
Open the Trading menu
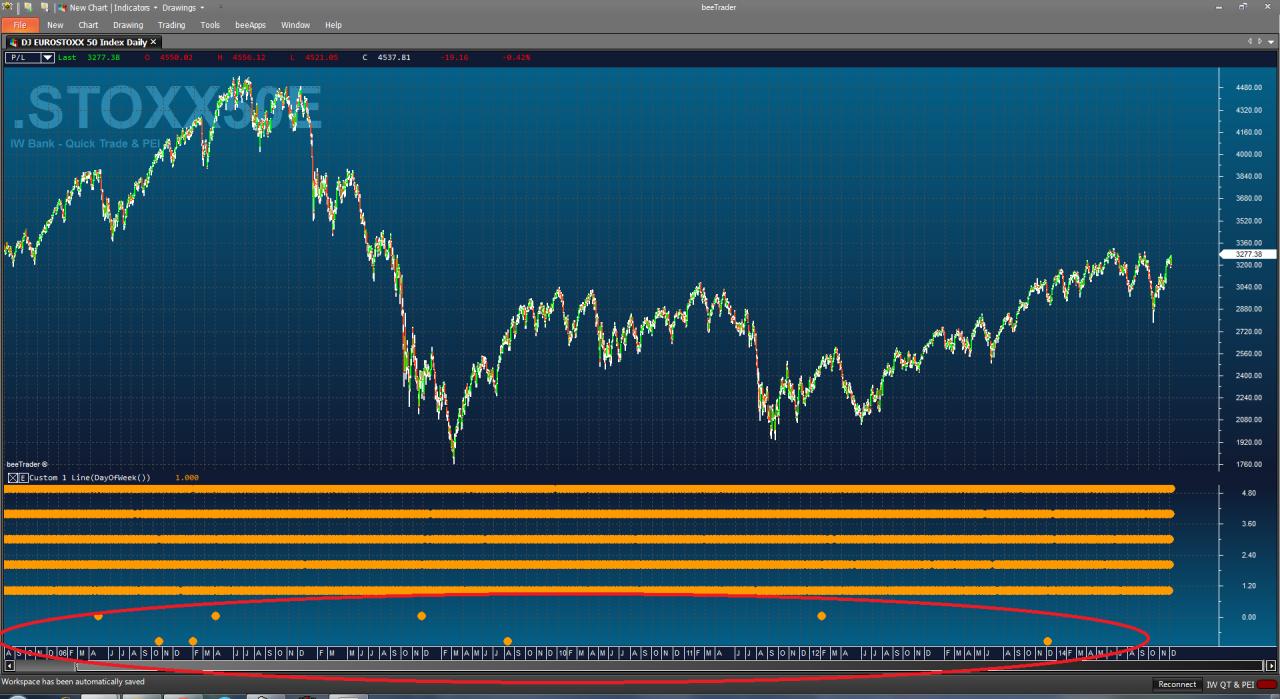click(171, 25)
